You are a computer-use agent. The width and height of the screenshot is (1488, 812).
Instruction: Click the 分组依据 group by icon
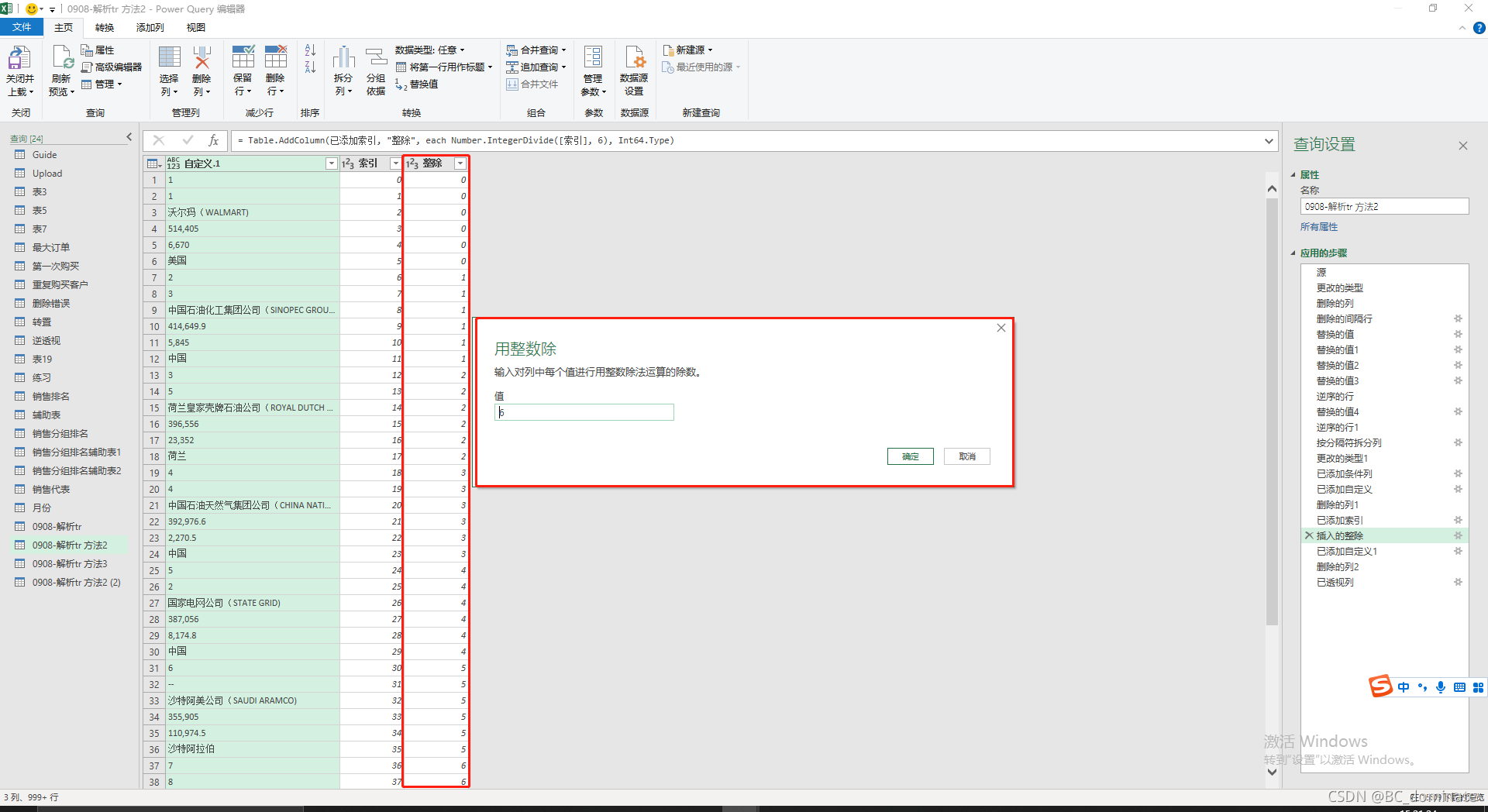point(376,58)
